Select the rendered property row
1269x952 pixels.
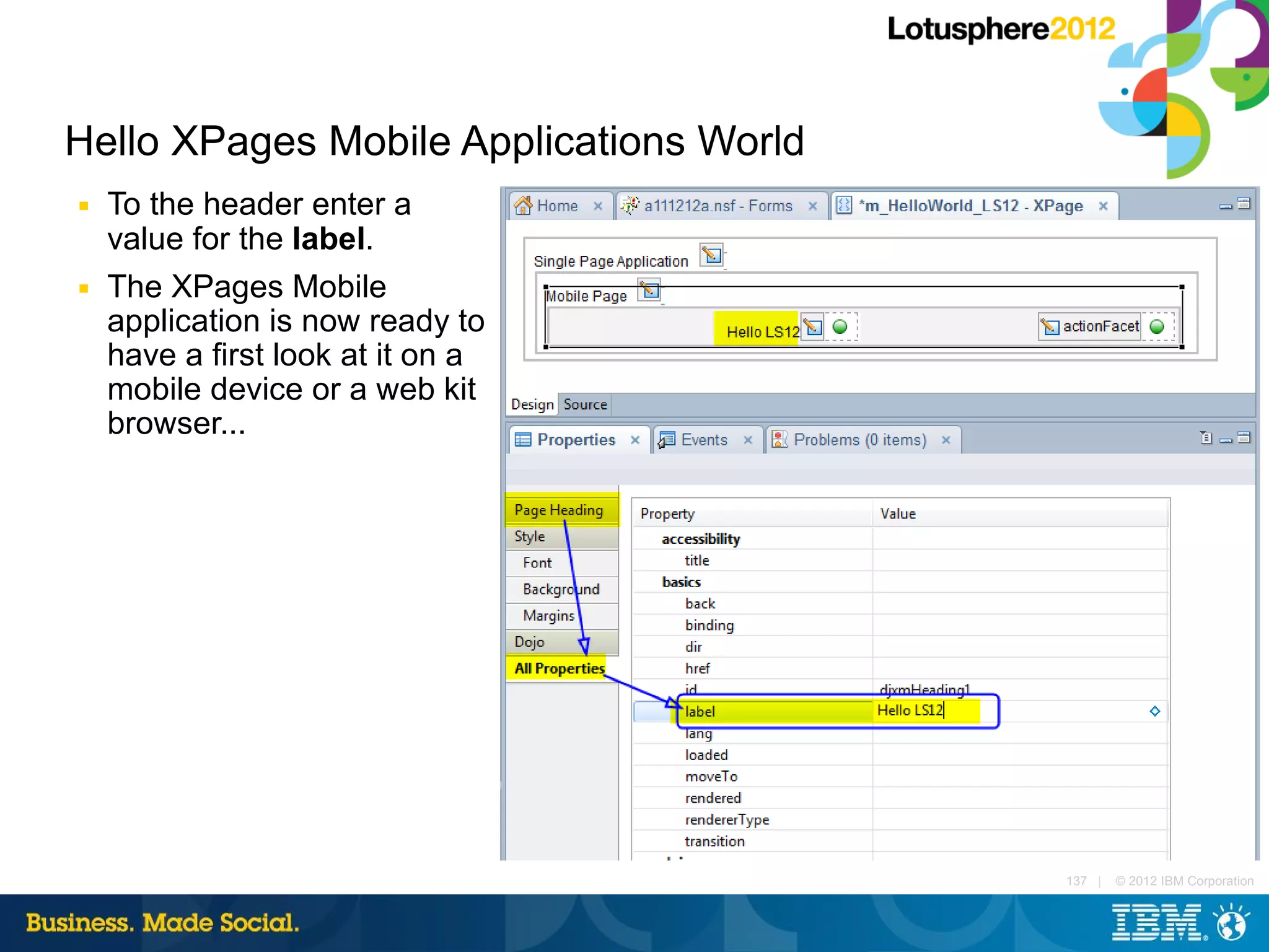coord(900,798)
